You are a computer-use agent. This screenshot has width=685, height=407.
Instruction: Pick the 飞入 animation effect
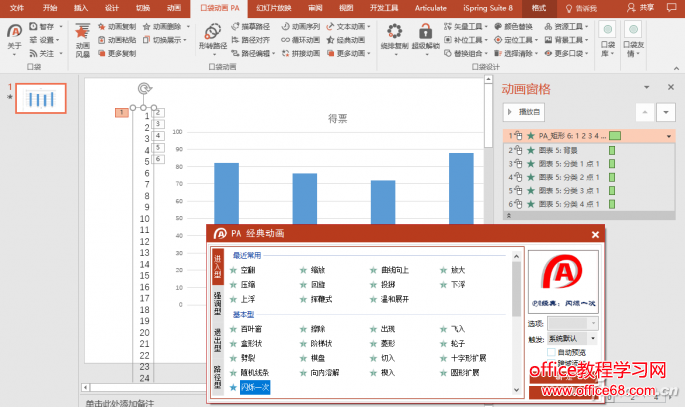457,328
